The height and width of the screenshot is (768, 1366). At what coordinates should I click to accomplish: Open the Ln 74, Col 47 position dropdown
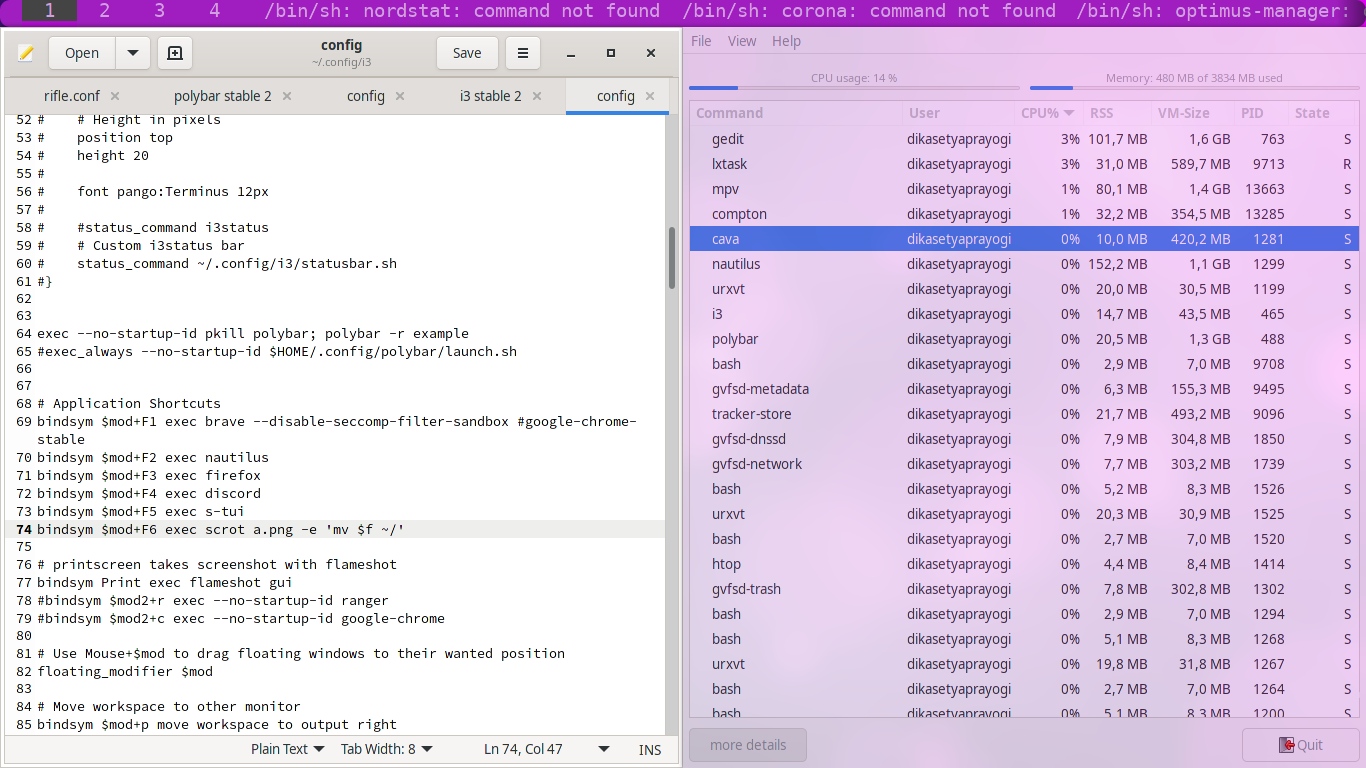pyautogui.click(x=546, y=749)
